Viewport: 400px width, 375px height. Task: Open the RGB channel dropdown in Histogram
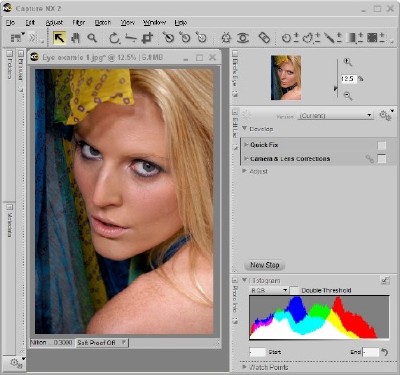pyautogui.click(x=269, y=290)
